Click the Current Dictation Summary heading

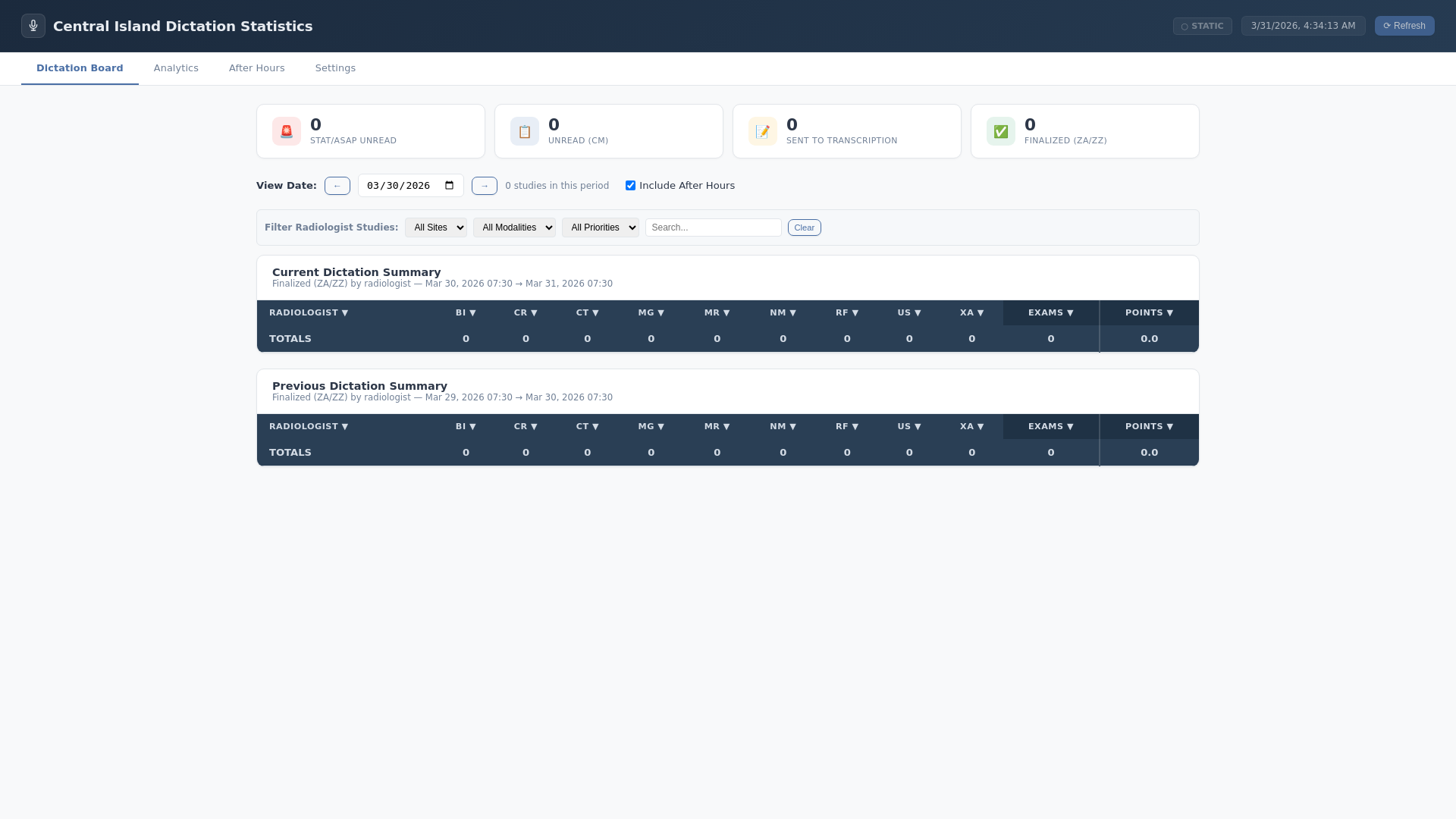click(356, 272)
